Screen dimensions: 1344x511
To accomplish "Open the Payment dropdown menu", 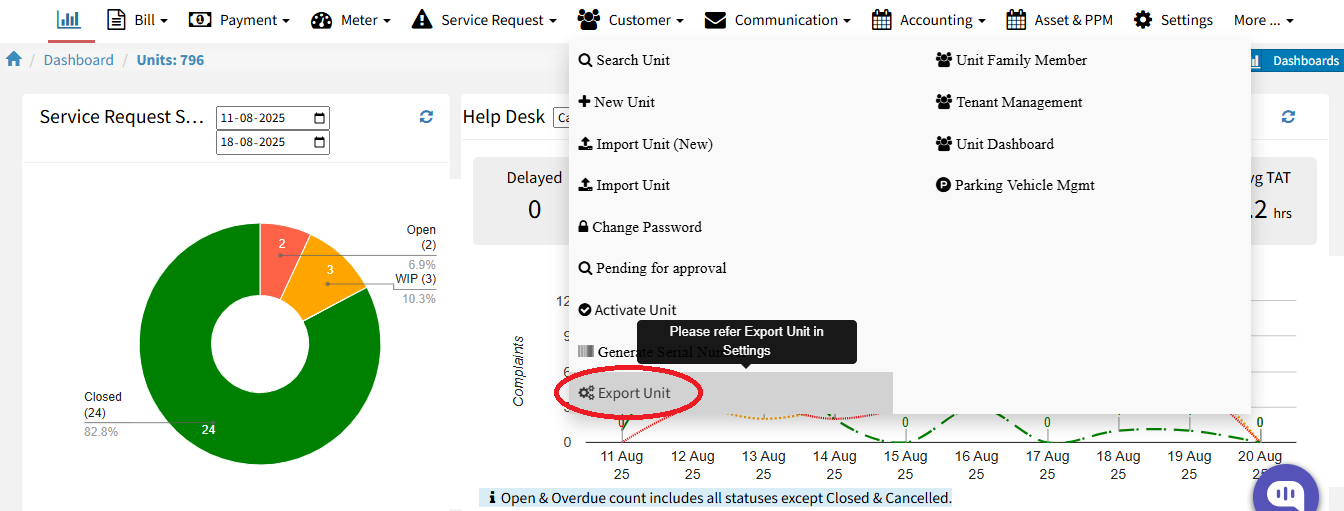I will pos(240,20).
